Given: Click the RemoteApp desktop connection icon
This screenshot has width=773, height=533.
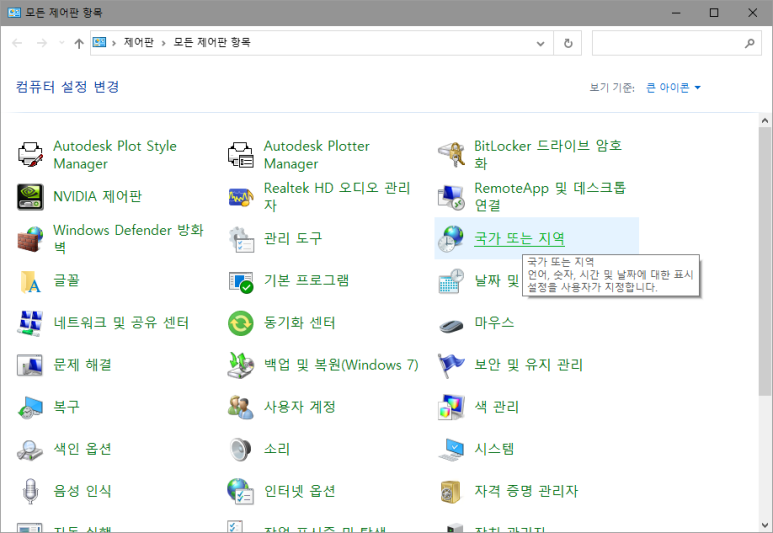Looking at the screenshot, I should pos(451,197).
